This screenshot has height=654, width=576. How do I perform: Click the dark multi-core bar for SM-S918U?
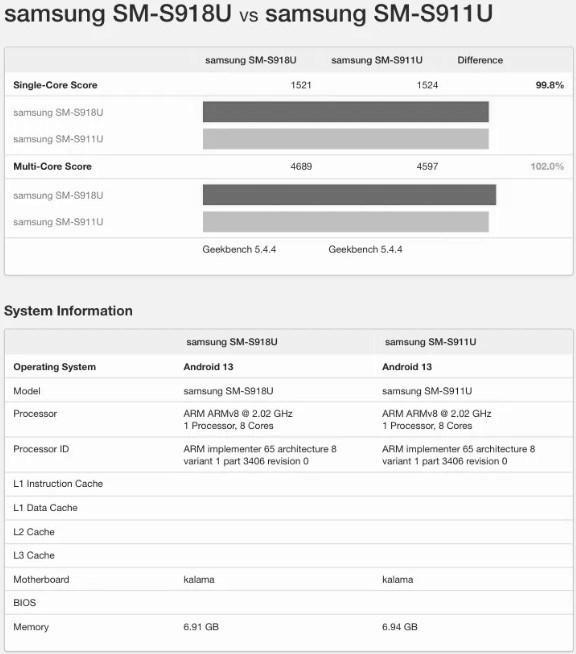(x=350, y=195)
